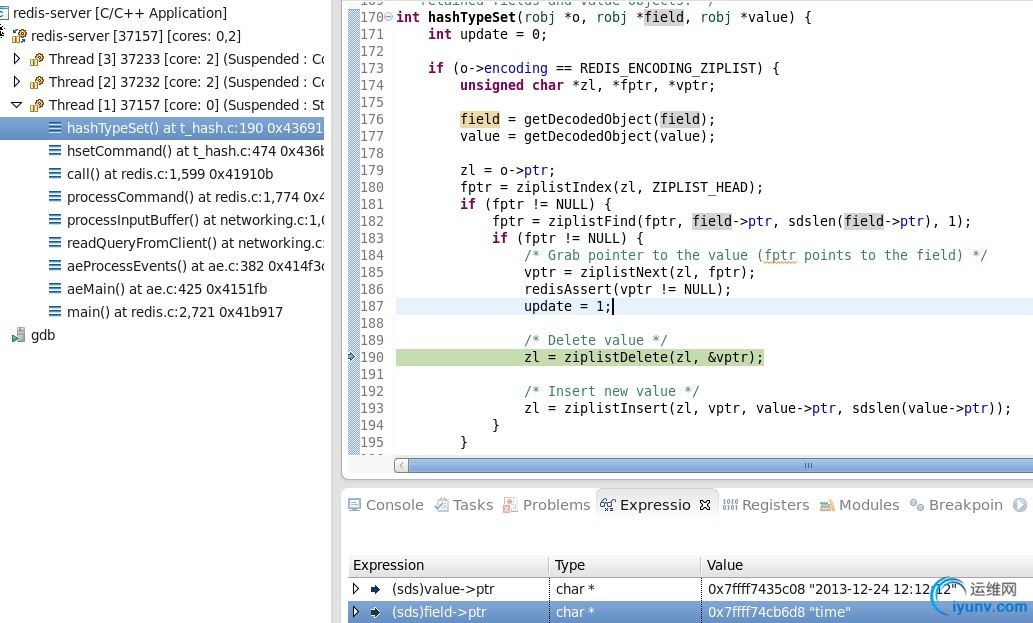Click stack frame icon beside call()
Screen dimensions: 1033x623
55,174
